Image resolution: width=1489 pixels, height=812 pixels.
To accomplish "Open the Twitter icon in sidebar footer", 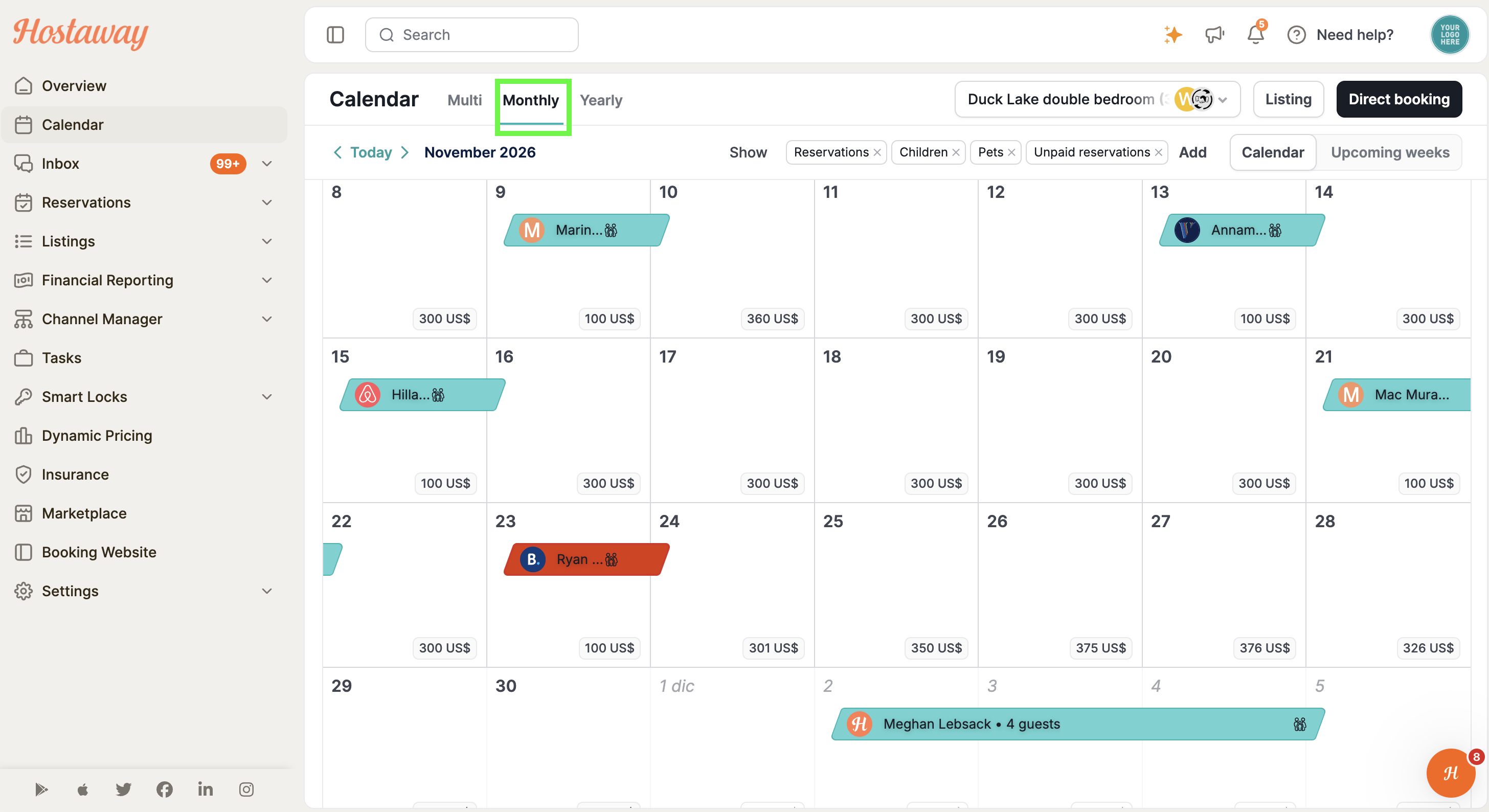I will [123, 789].
